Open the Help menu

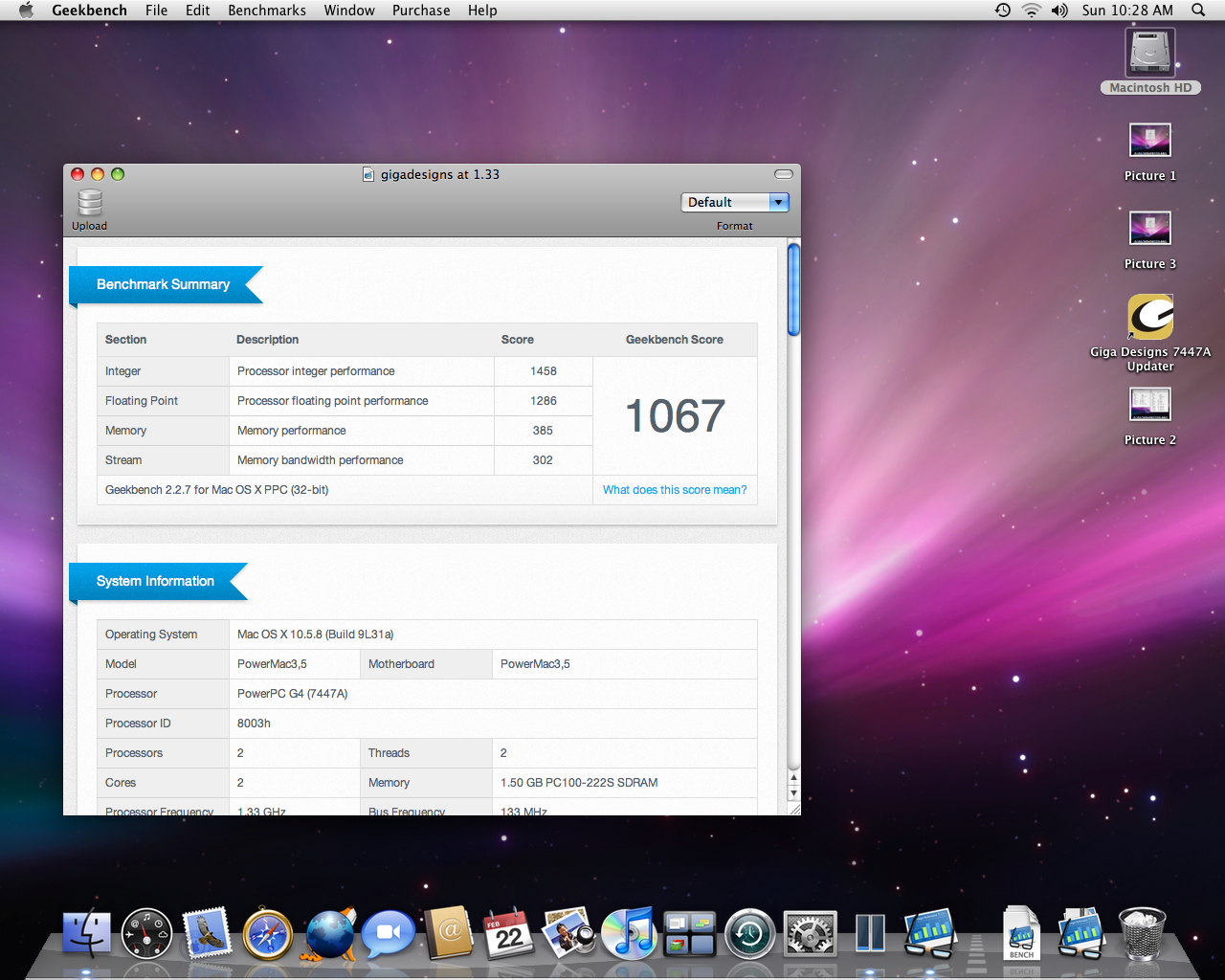coord(482,11)
